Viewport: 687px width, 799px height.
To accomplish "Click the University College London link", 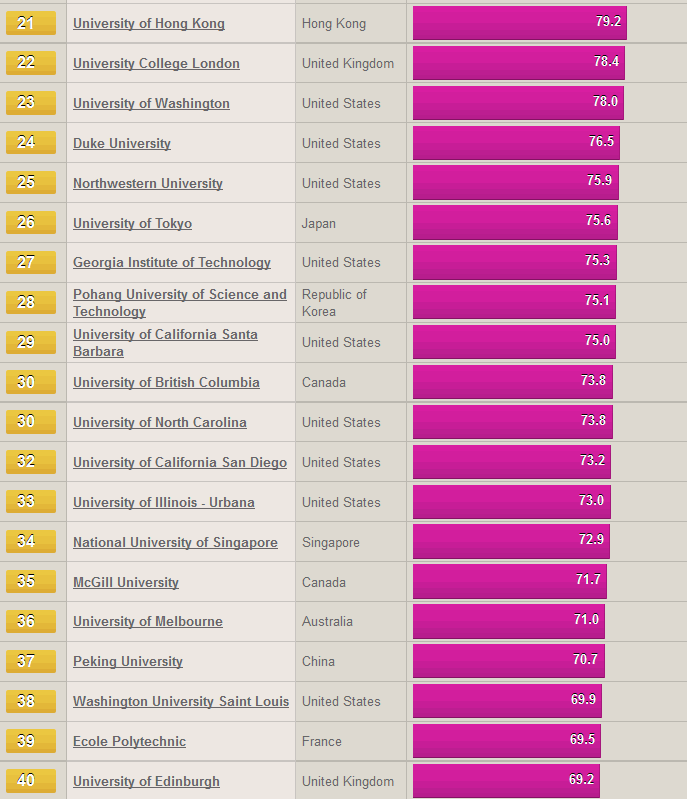I will 156,63.
